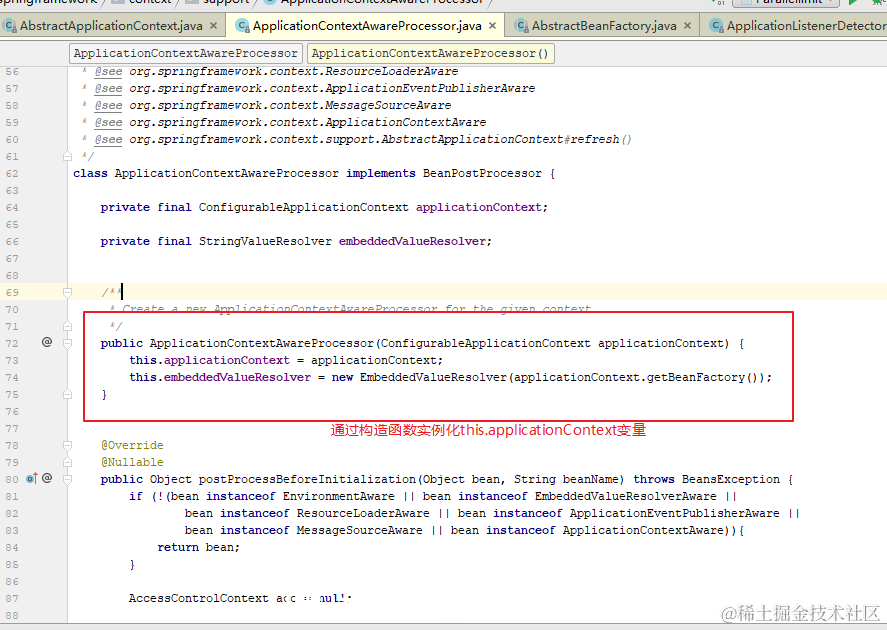Click class icon on AbstractApplicationContext.java tab

click(10, 25)
